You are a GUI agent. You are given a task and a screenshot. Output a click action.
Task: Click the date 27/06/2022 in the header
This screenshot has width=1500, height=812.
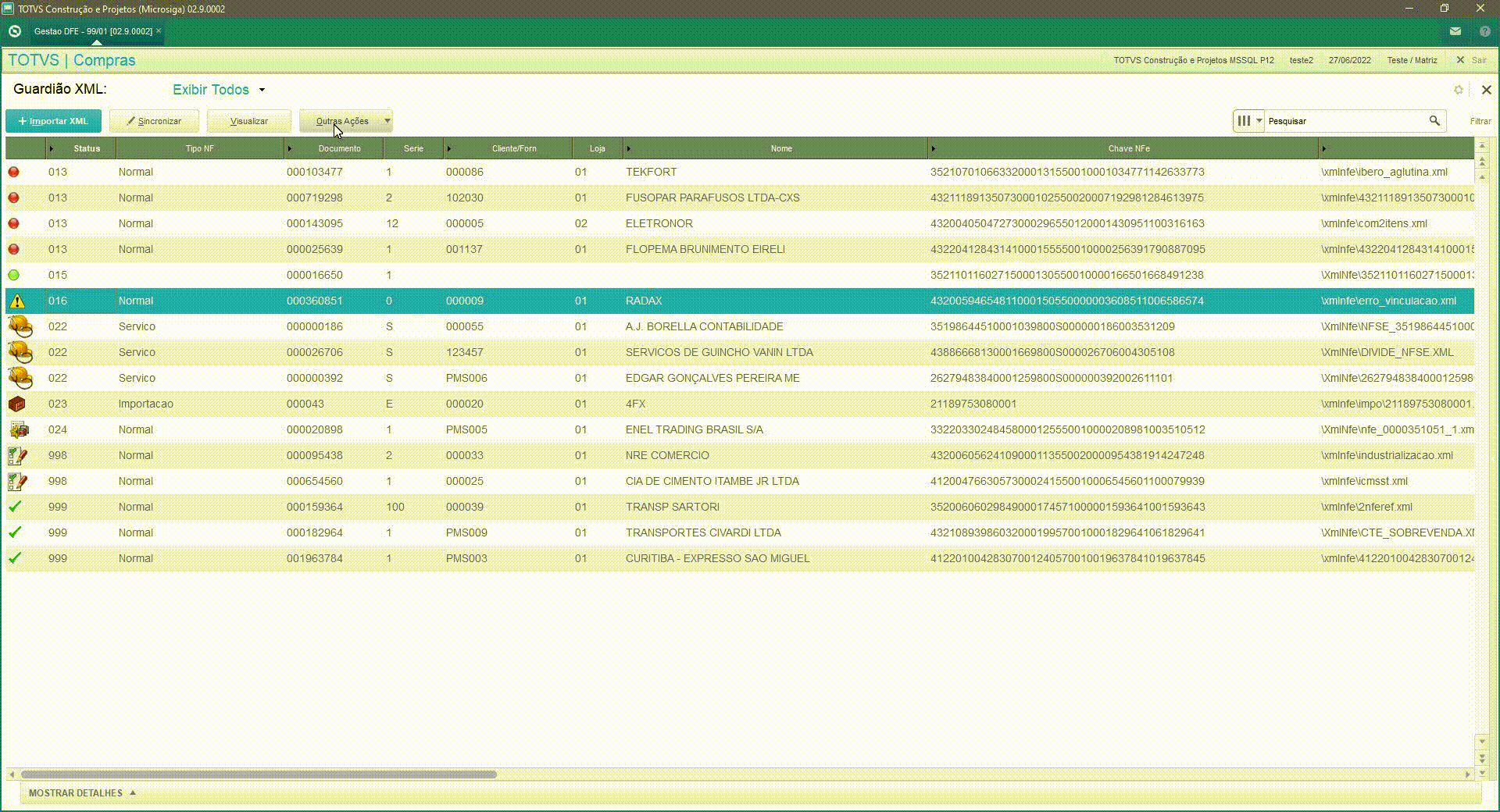pos(1349,60)
